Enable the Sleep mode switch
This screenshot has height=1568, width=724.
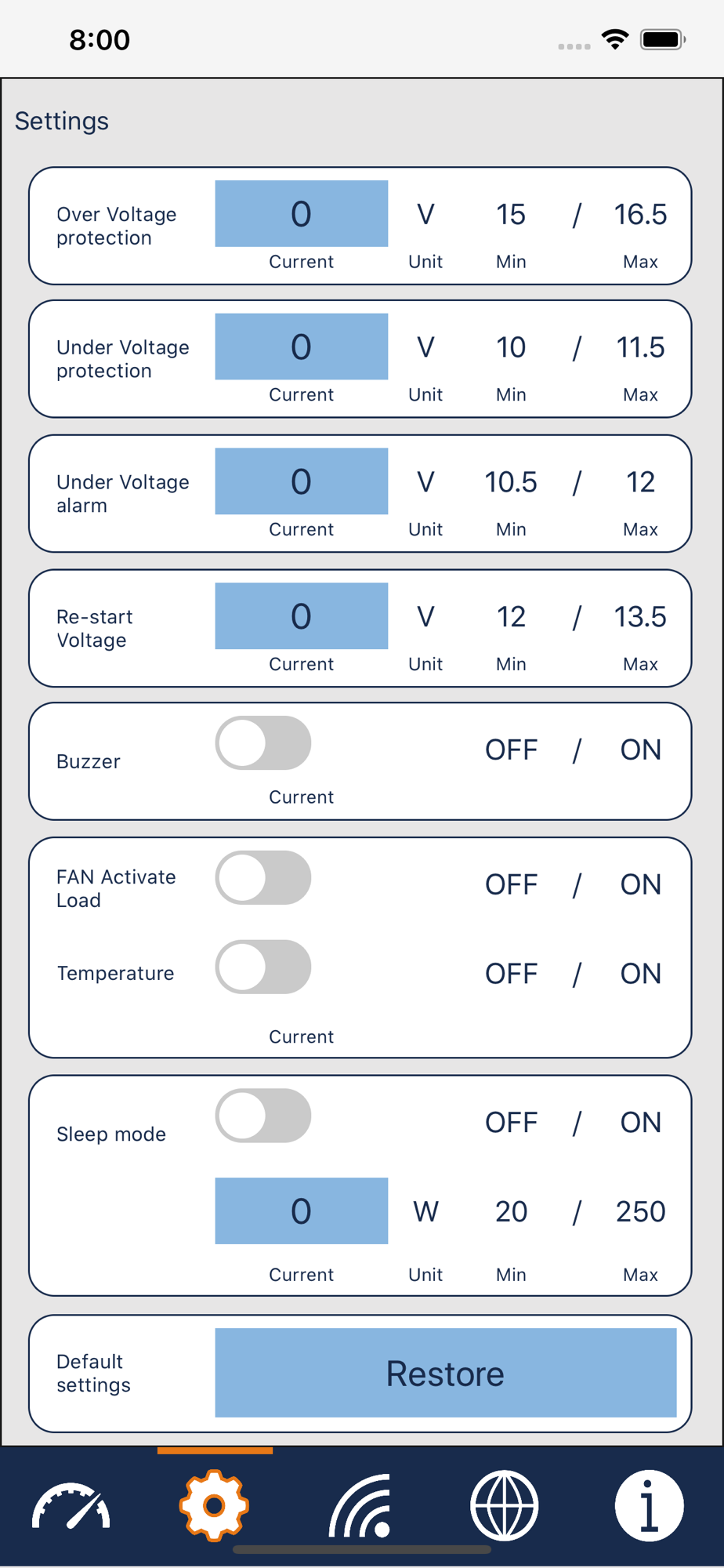[263, 1116]
